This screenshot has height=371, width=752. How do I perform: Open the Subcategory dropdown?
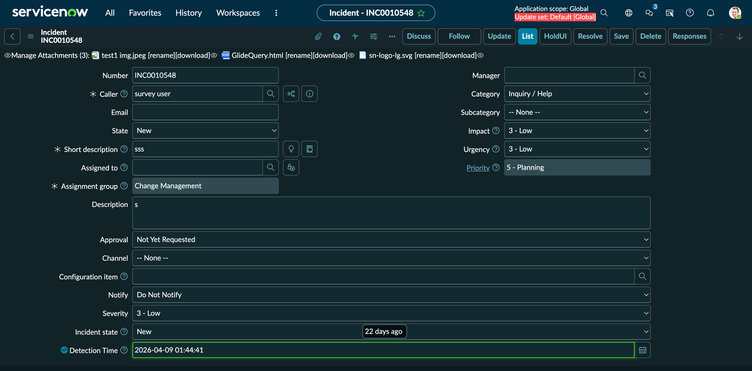click(577, 112)
